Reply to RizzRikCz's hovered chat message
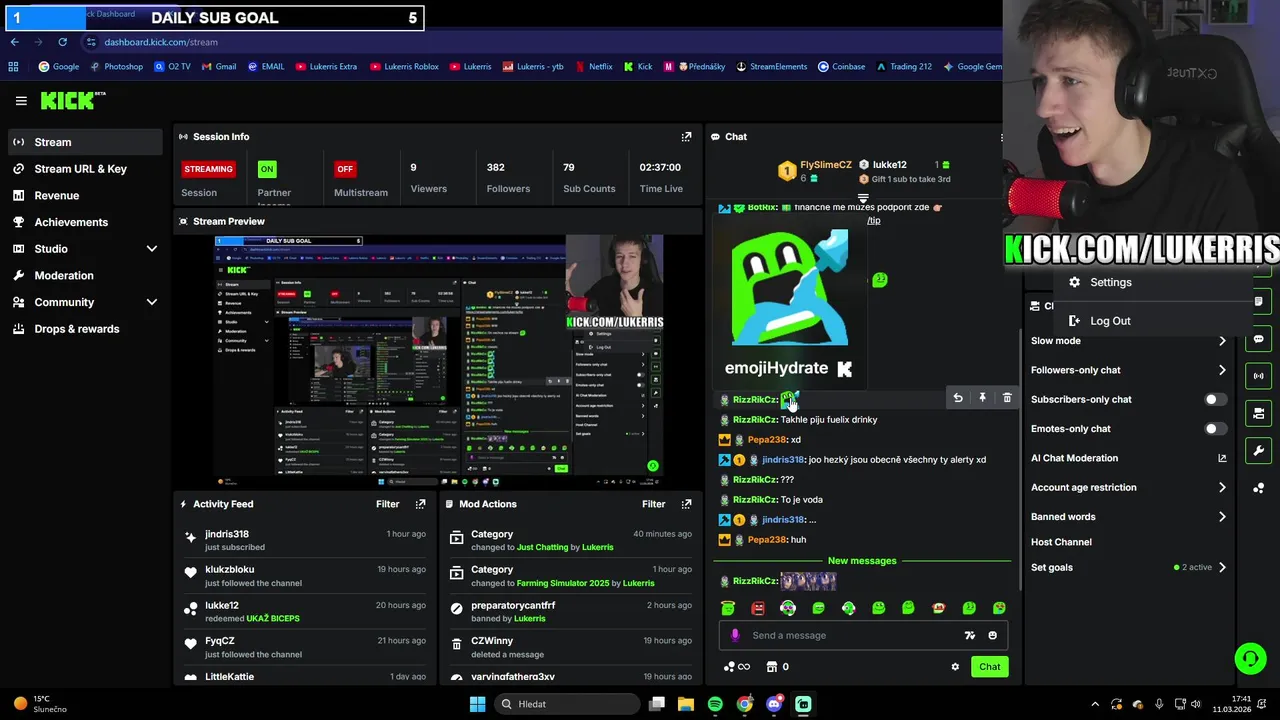The height and width of the screenshot is (720, 1280). pos(958,398)
